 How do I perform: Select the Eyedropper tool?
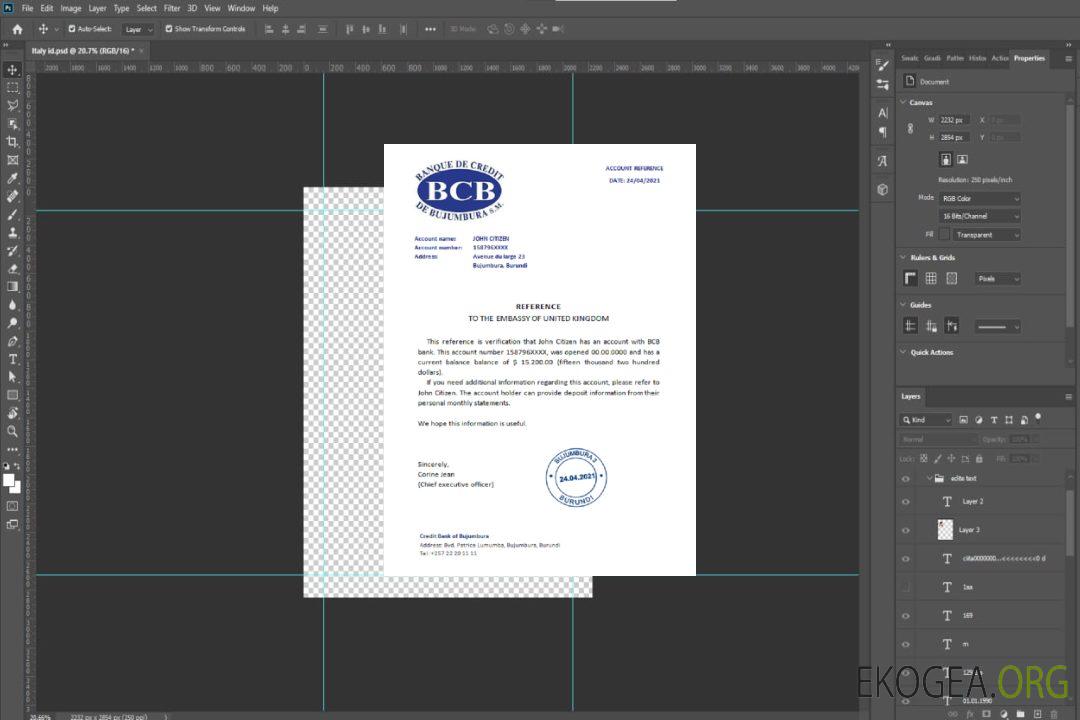(13, 178)
